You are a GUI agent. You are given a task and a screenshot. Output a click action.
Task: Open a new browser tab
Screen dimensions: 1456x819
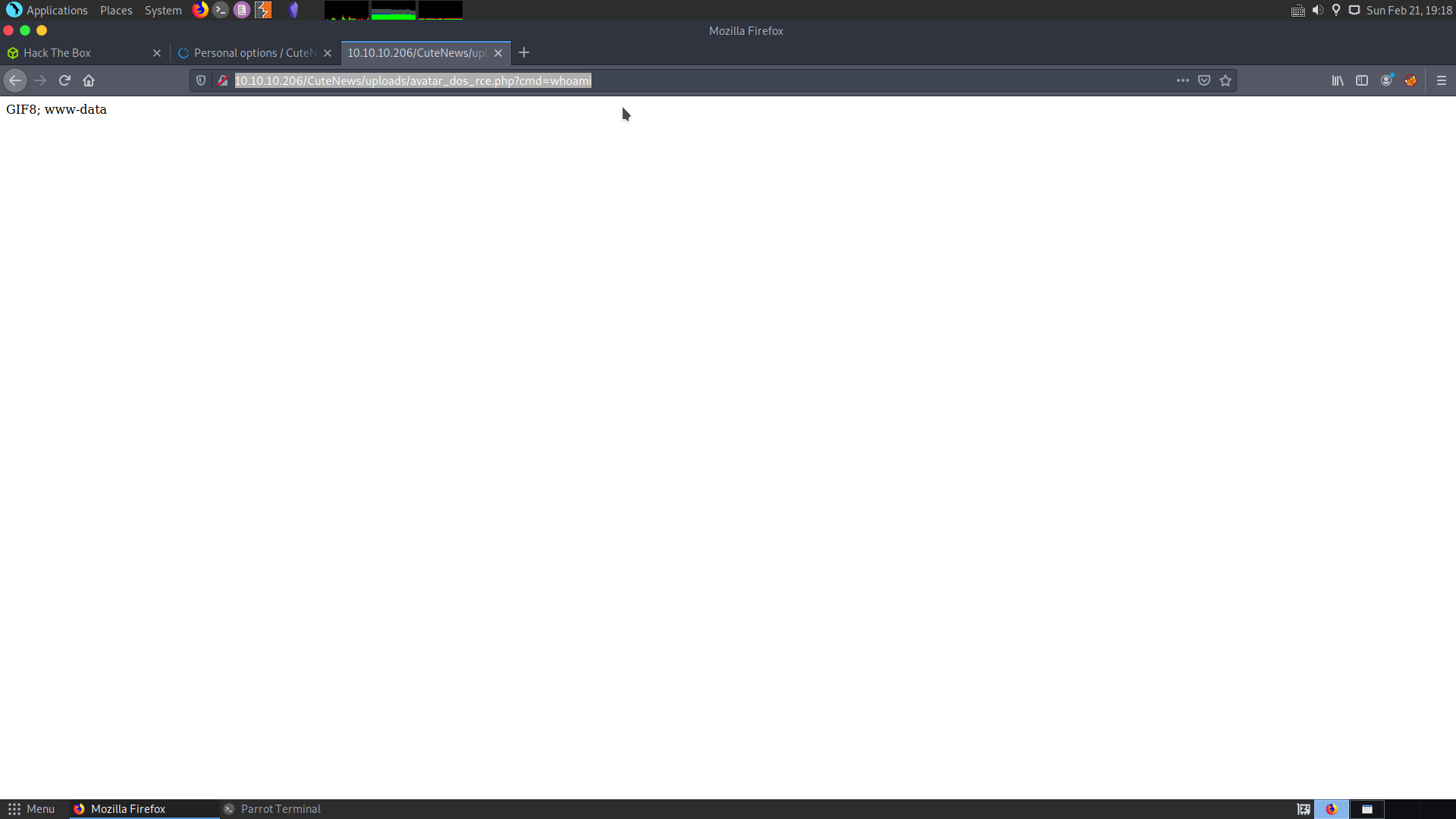click(524, 52)
